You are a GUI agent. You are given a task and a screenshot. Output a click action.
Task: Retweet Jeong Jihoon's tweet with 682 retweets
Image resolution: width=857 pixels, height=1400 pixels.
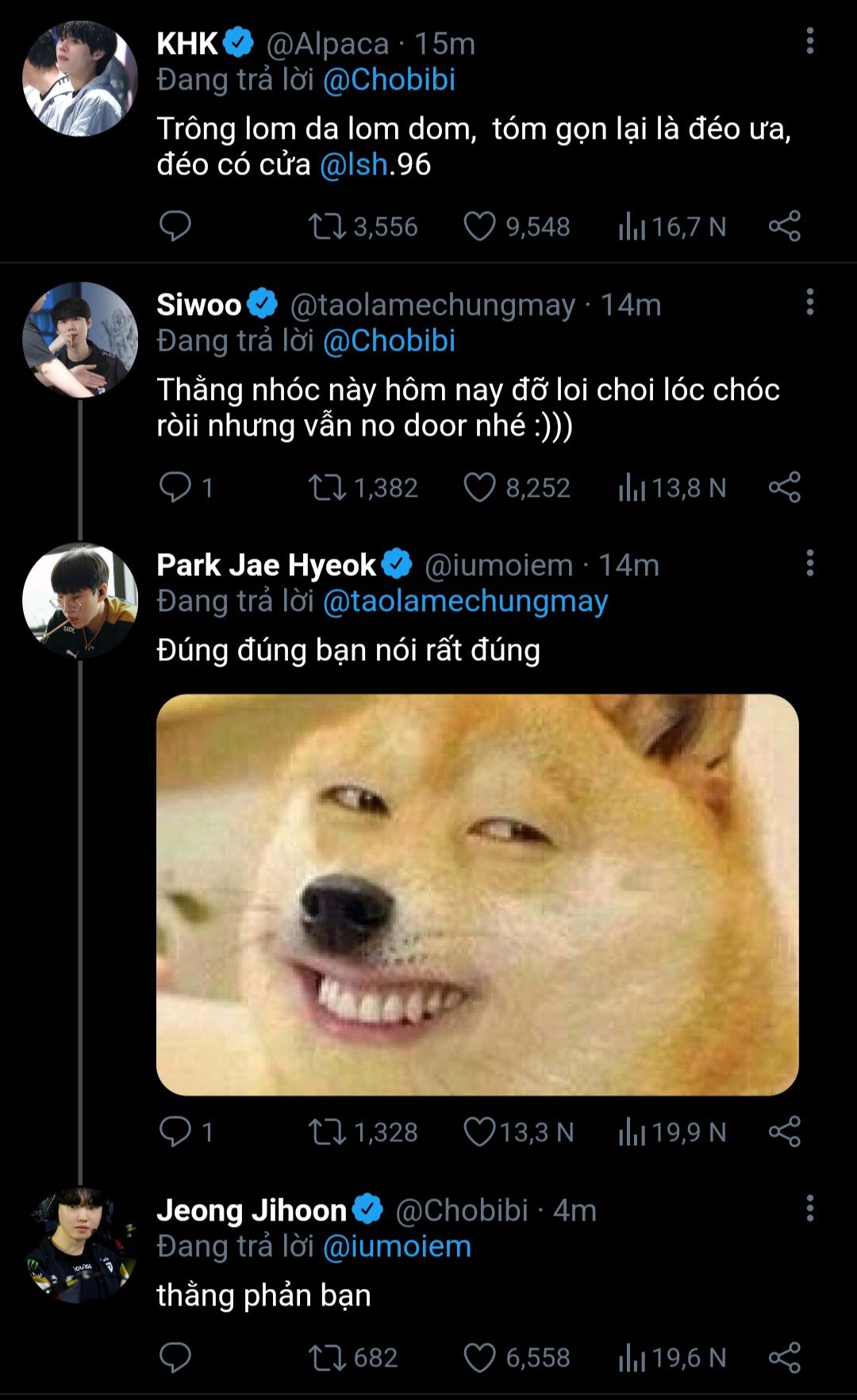point(327,1357)
